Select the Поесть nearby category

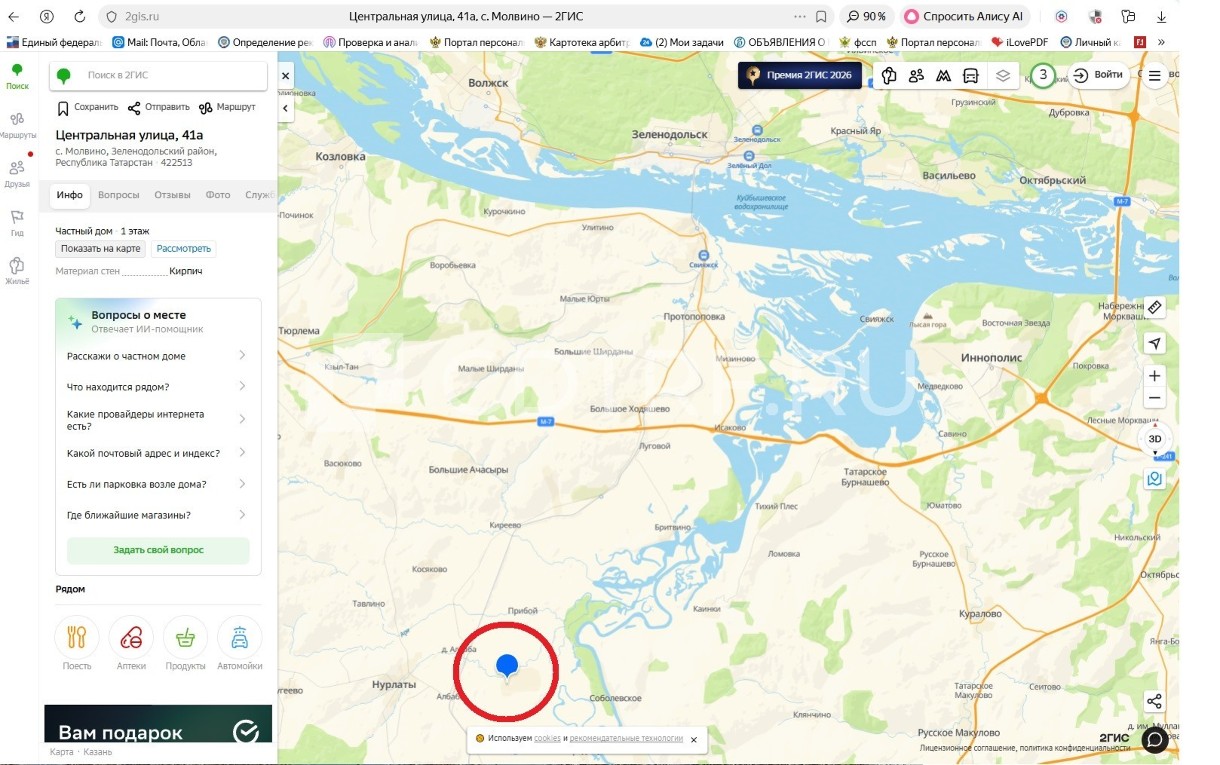click(x=77, y=643)
